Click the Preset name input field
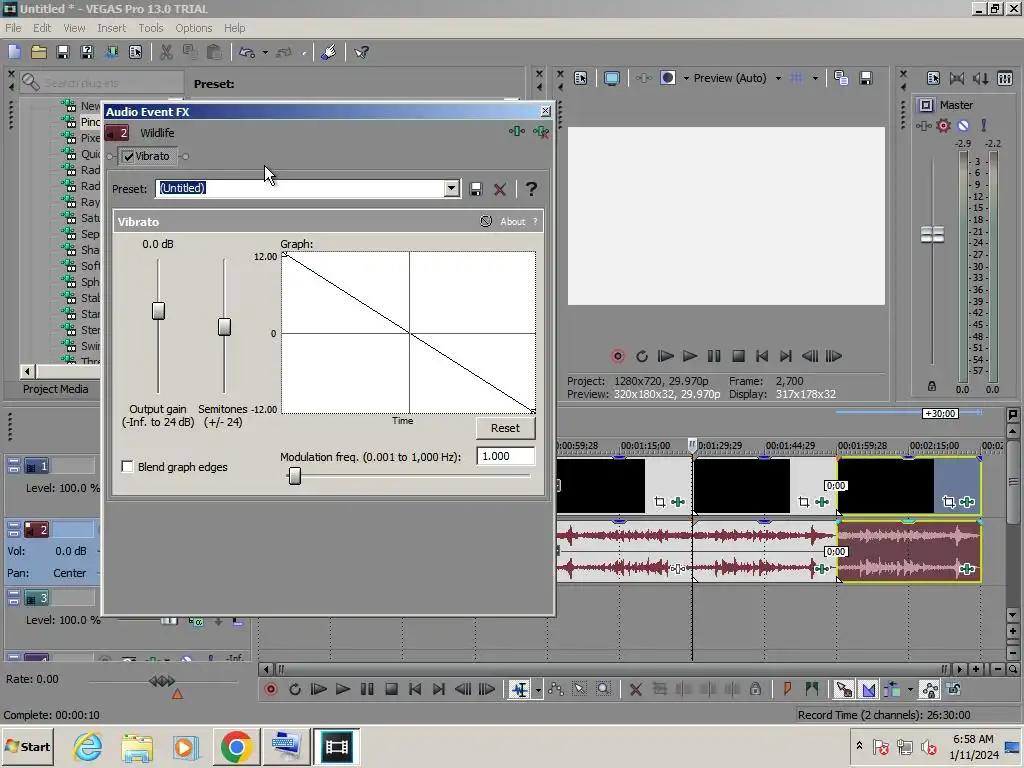 point(300,189)
